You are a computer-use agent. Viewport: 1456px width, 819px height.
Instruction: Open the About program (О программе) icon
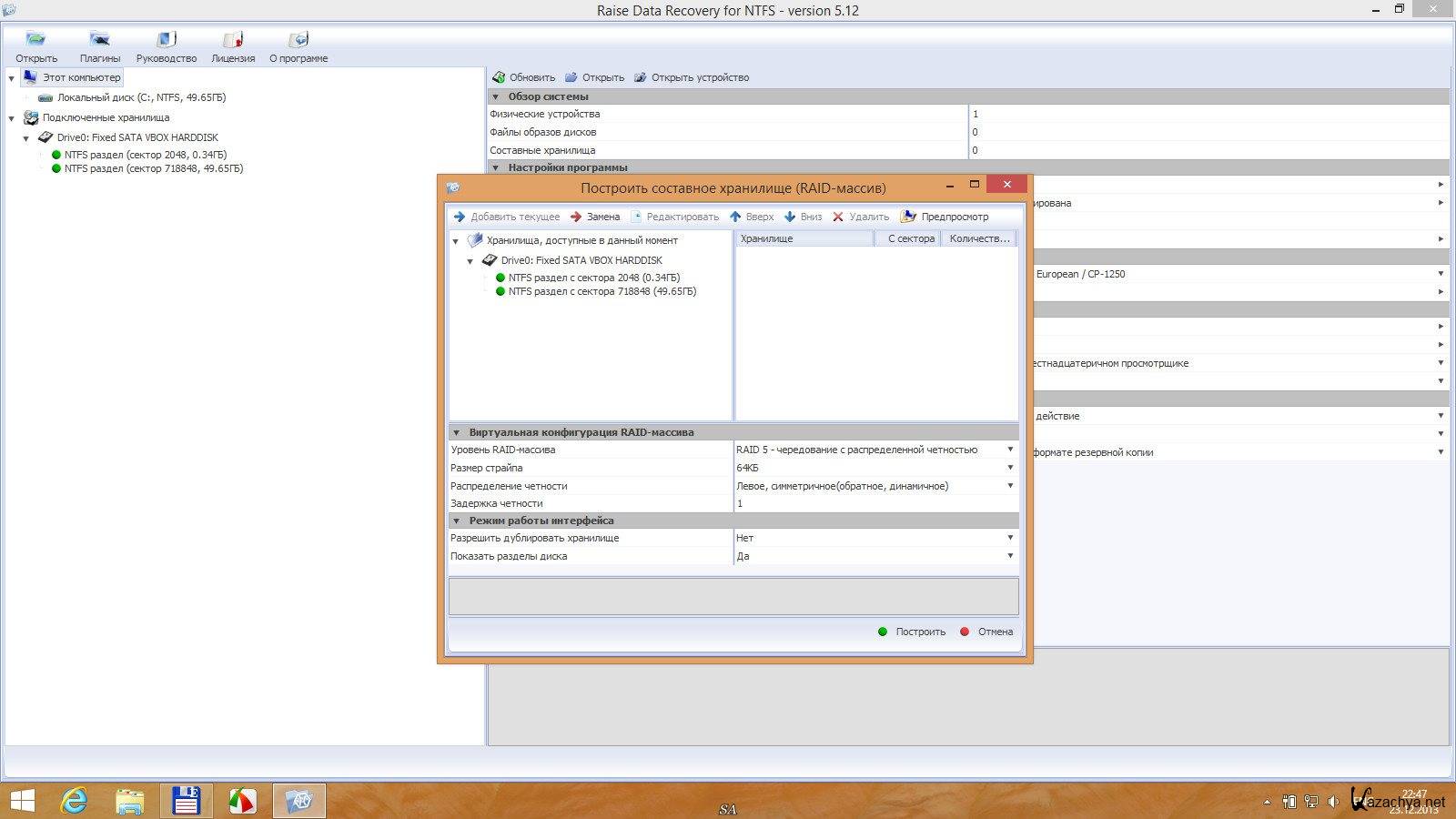pos(298,40)
